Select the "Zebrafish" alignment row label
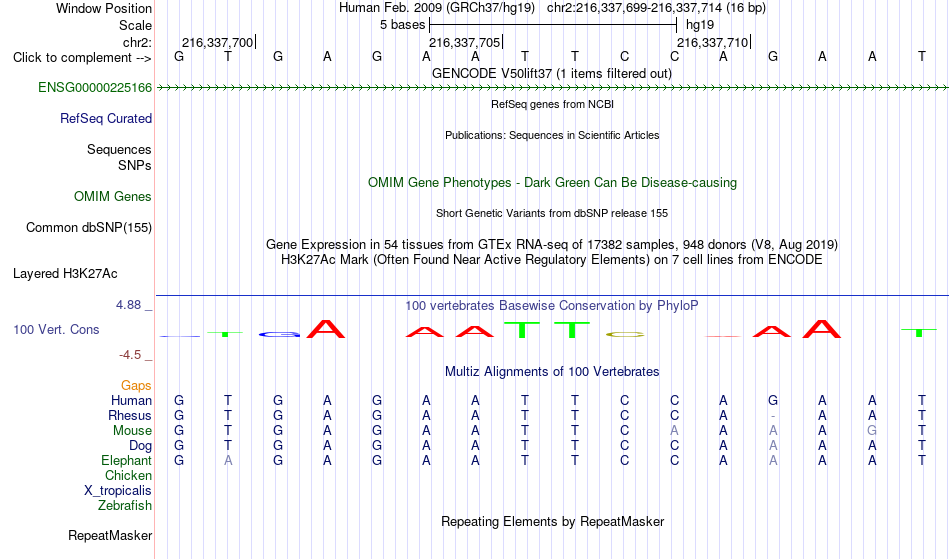The height and width of the screenshot is (559, 950). [x=125, y=505]
